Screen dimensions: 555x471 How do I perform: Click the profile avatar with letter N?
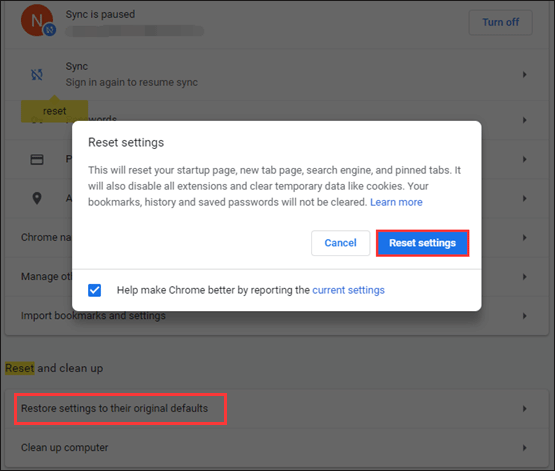[x=37, y=21]
